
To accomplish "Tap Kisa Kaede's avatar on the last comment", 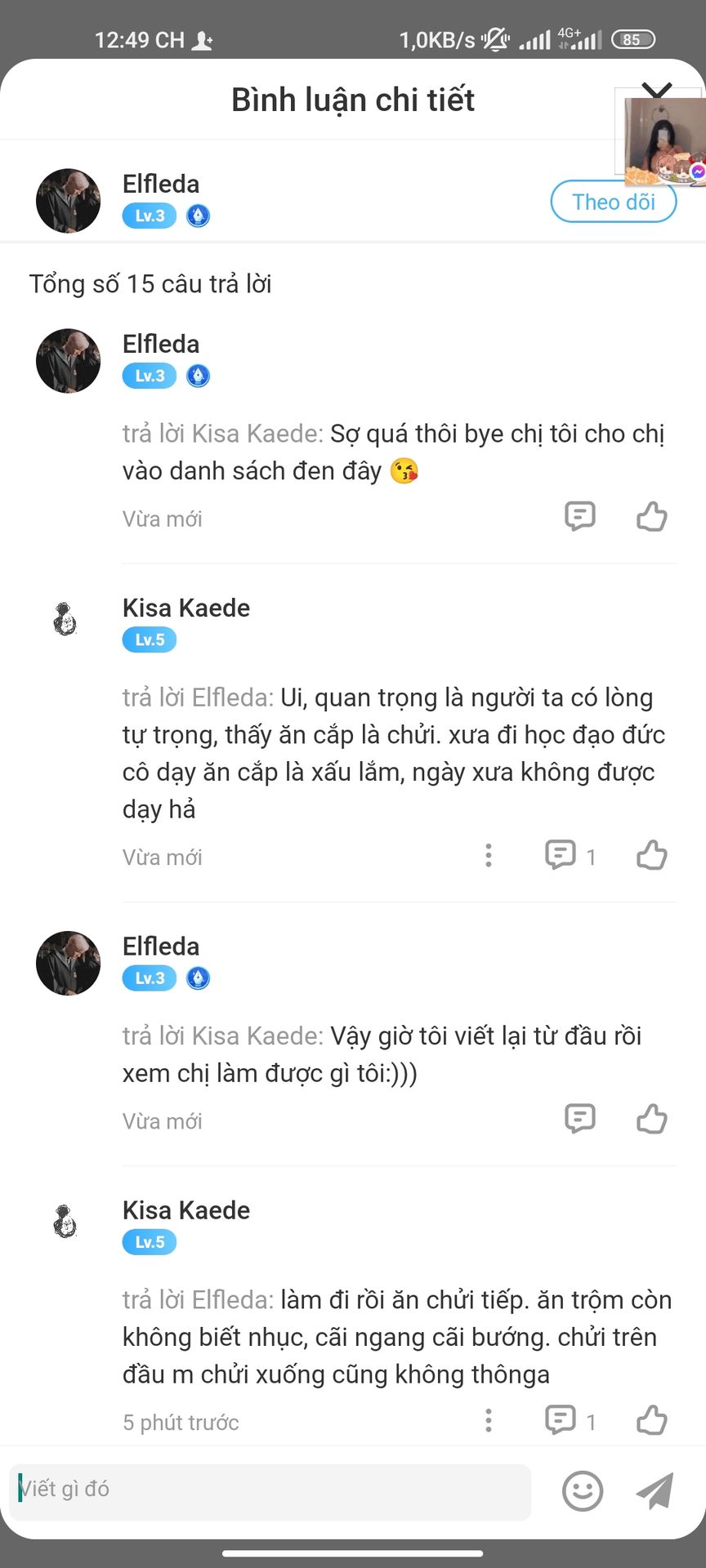I will coord(65,1222).
